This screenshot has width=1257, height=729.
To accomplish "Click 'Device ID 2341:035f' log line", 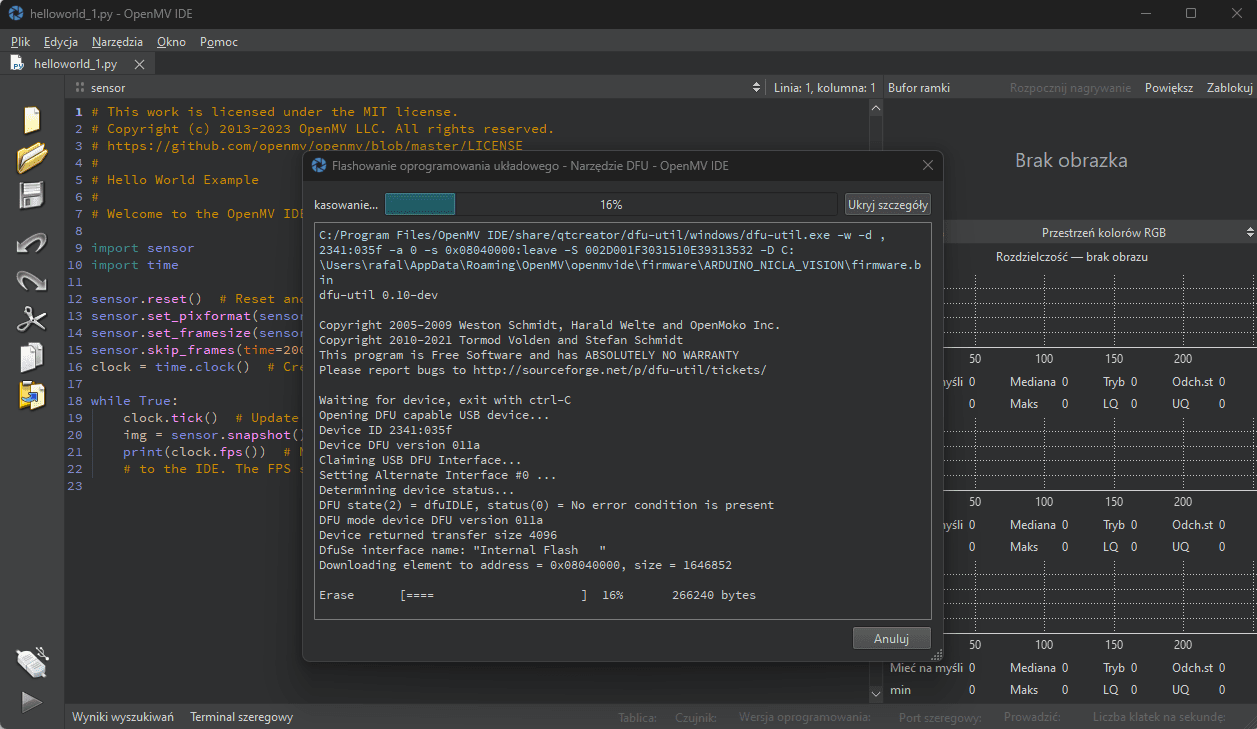I will (385, 430).
